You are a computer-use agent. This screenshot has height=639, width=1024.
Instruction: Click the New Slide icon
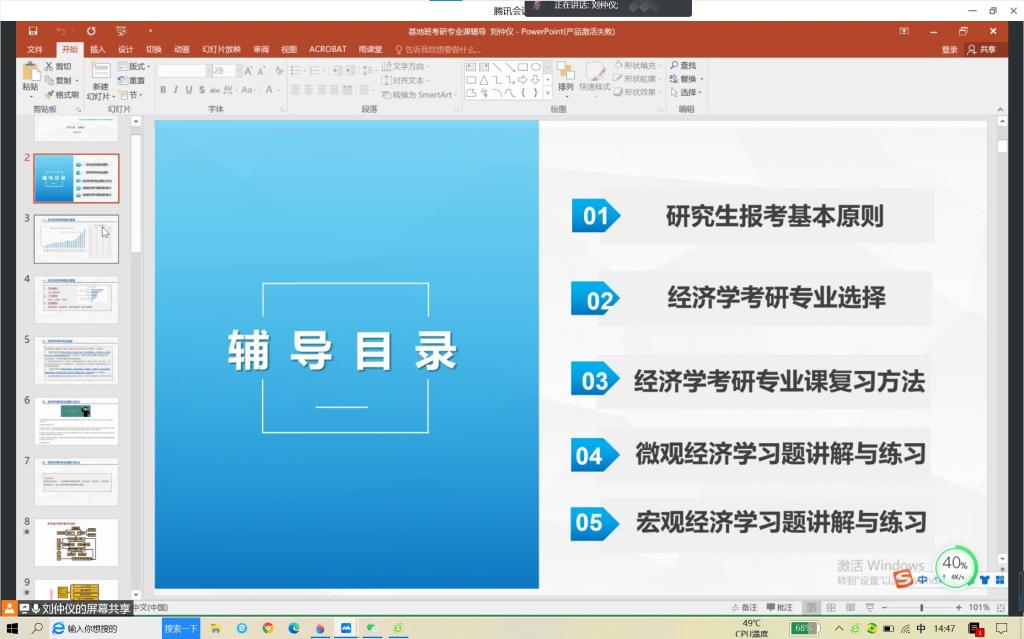click(100, 73)
